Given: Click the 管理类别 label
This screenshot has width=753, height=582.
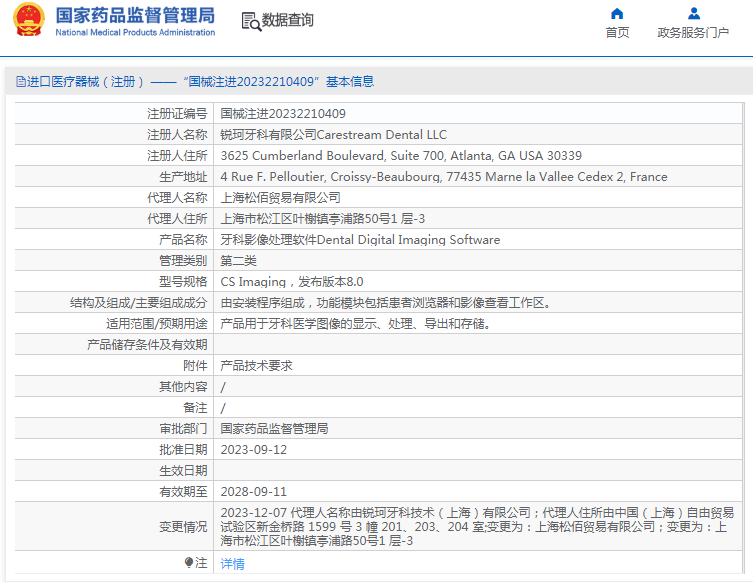Looking at the screenshot, I should pos(183,261).
